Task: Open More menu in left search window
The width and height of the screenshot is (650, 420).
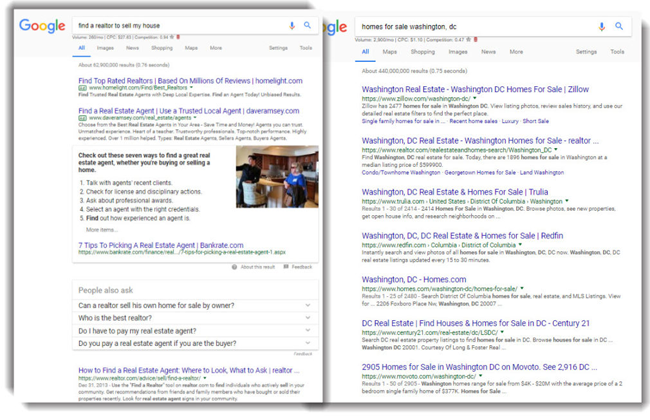Action: coord(216,48)
